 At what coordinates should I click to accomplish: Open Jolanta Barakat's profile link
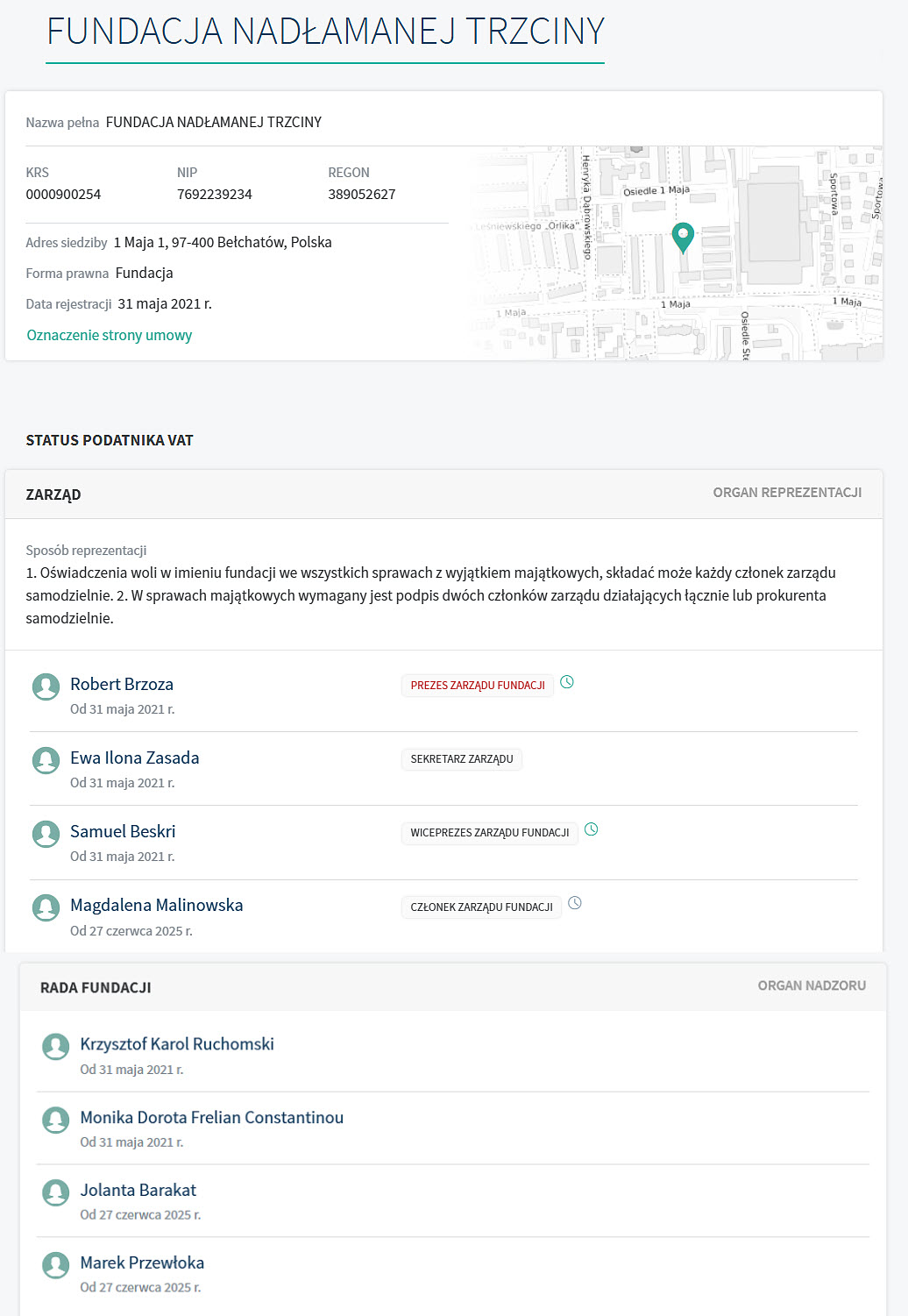[x=138, y=1190]
